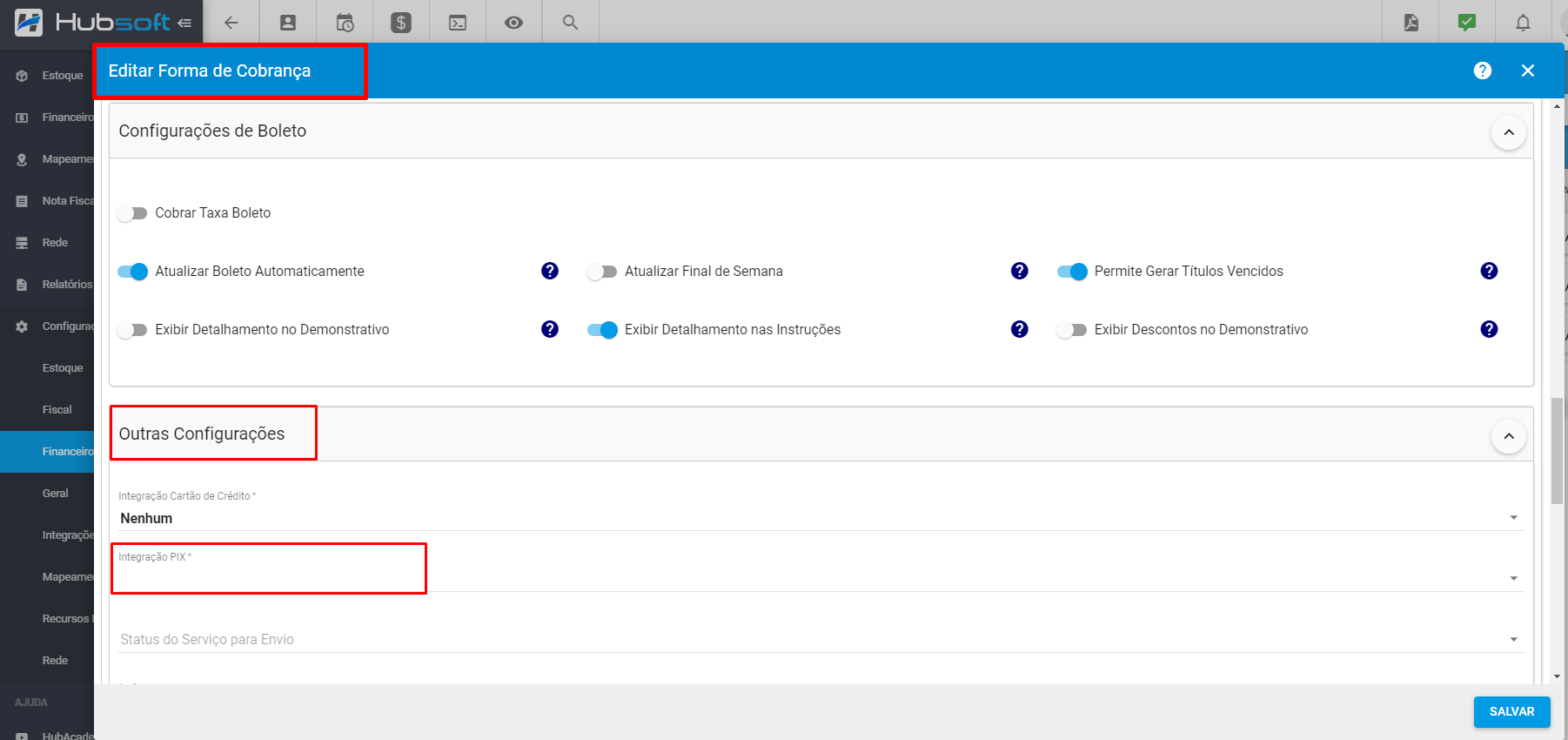Open Fiscal submenu in sidebar
Viewport: 1568px width, 740px height.
click(x=47, y=410)
